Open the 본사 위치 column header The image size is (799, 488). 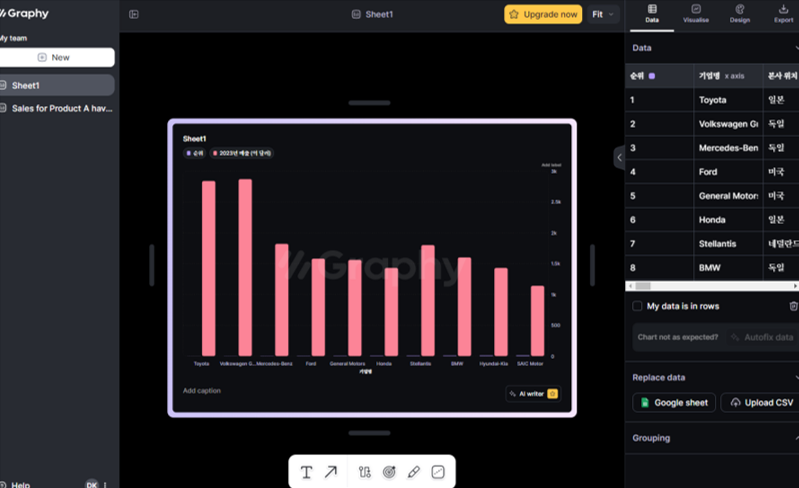coord(781,76)
